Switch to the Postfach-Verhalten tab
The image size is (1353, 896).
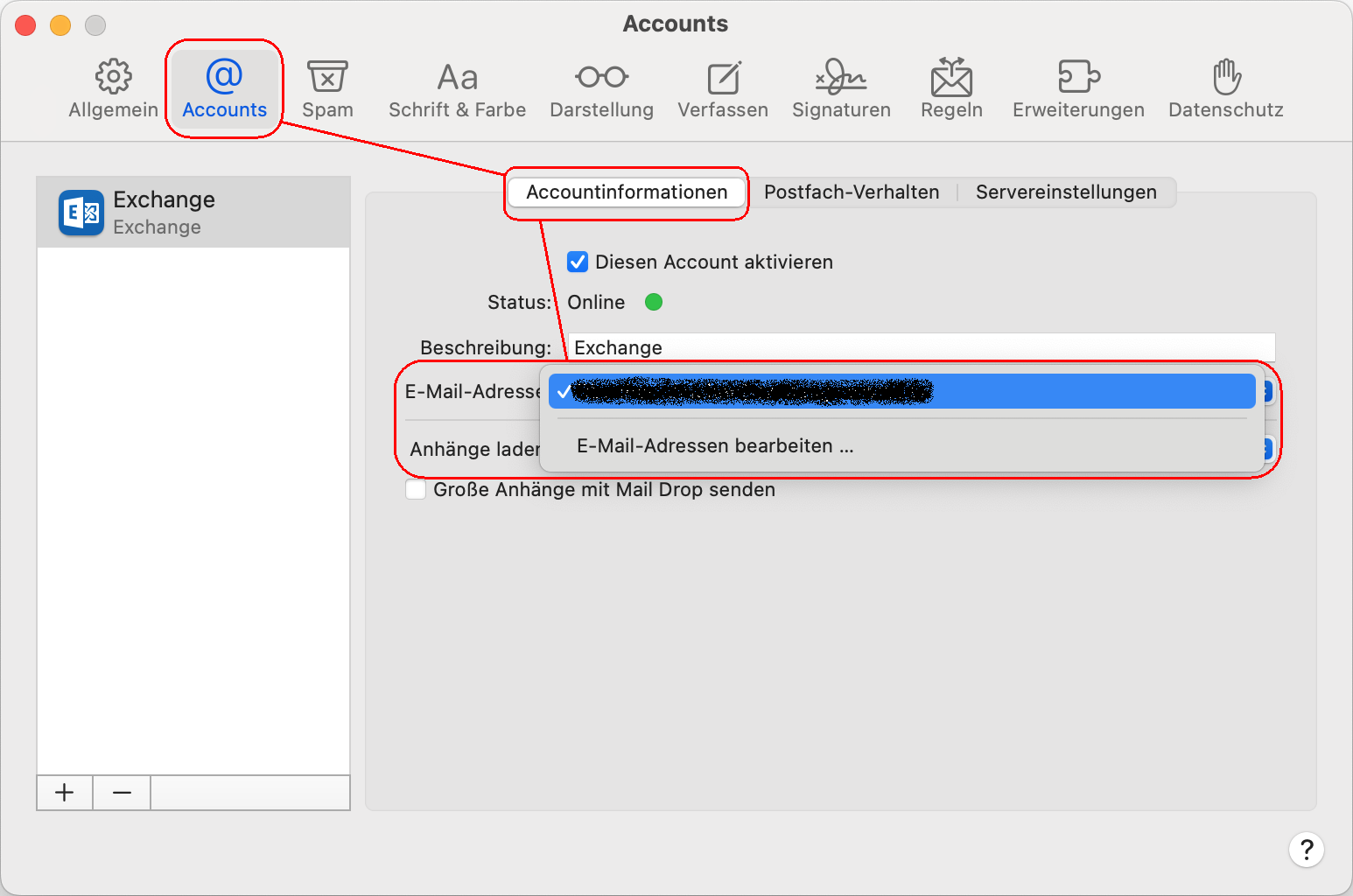tap(852, 192)
